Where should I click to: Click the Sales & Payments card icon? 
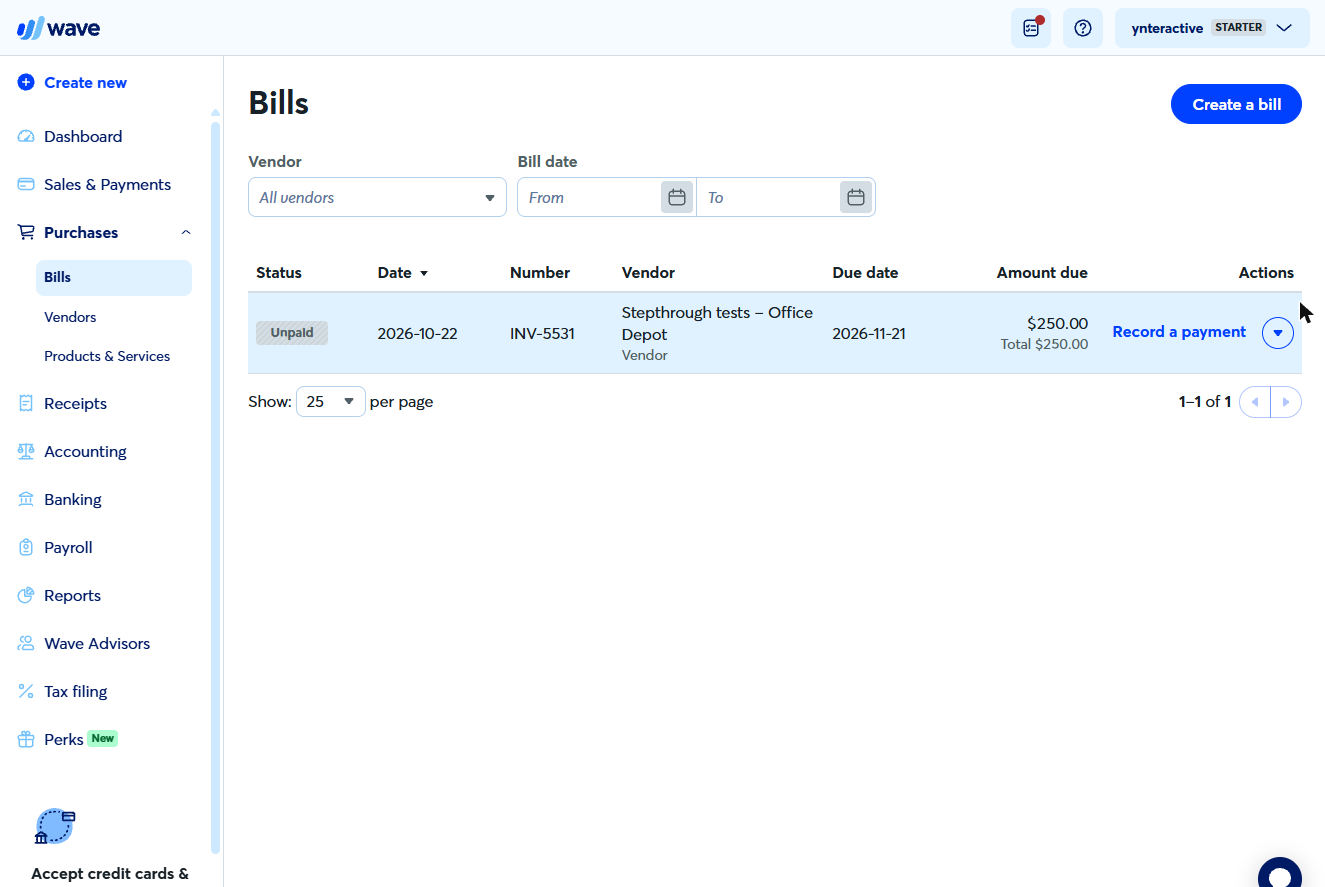(x=26, y=185)
